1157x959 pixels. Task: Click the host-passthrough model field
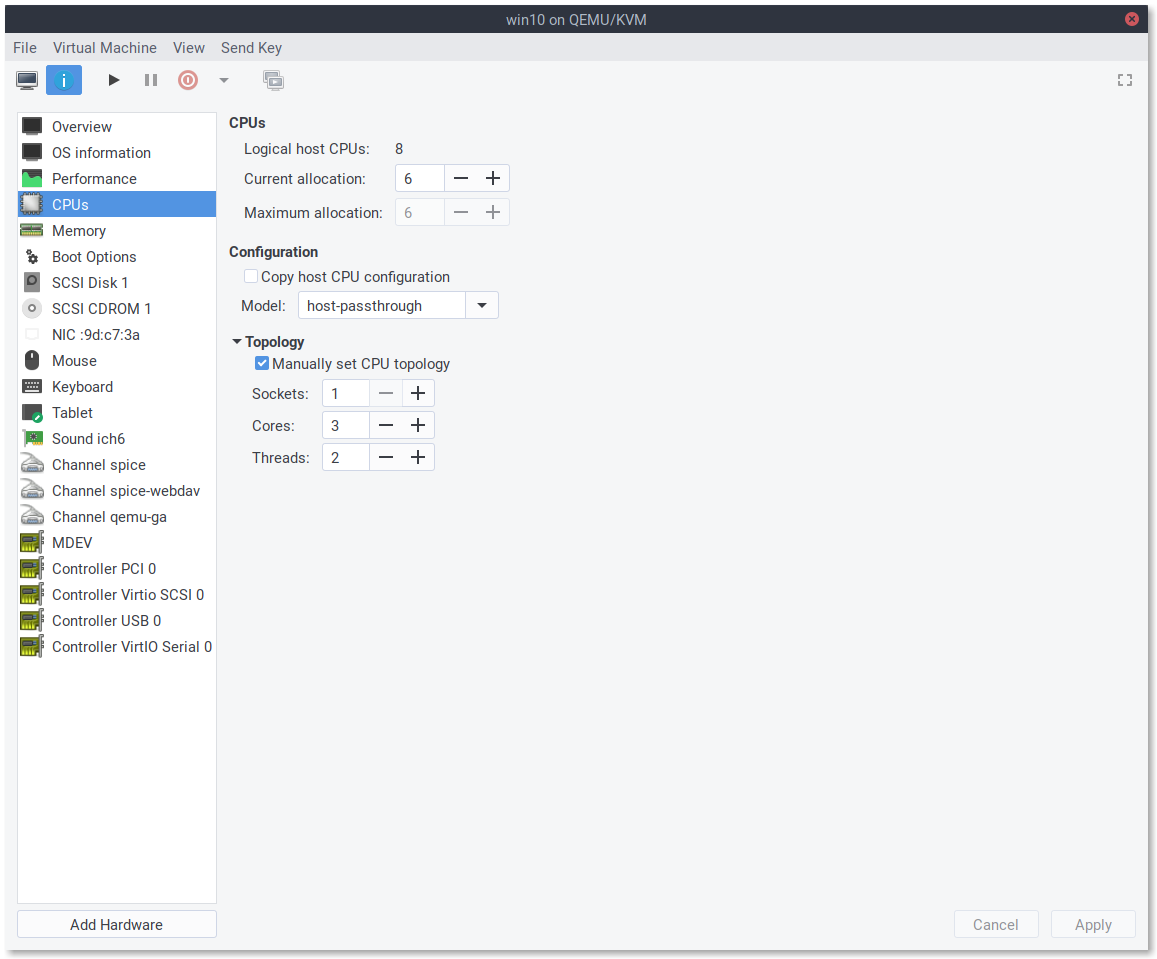381,305
